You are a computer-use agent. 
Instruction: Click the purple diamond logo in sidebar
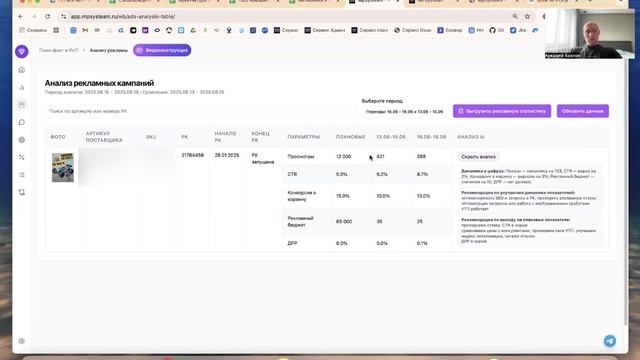pos(22,51)
